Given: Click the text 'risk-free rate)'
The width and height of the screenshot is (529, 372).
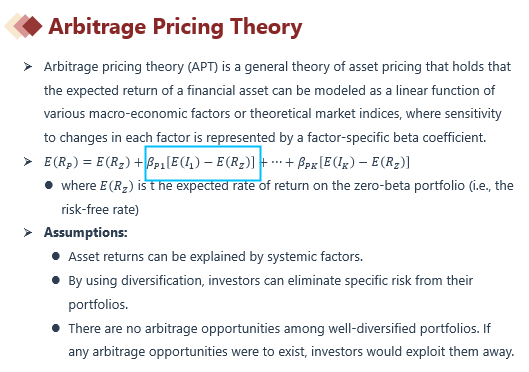Looking at the screenshot, I should pos(100,209).
